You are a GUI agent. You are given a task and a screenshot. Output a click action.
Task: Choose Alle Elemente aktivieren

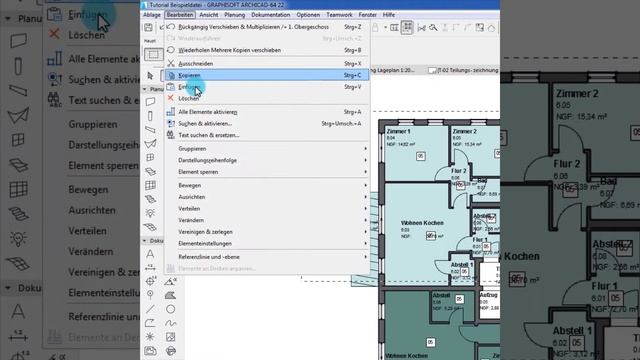click(x=267, y=112)
